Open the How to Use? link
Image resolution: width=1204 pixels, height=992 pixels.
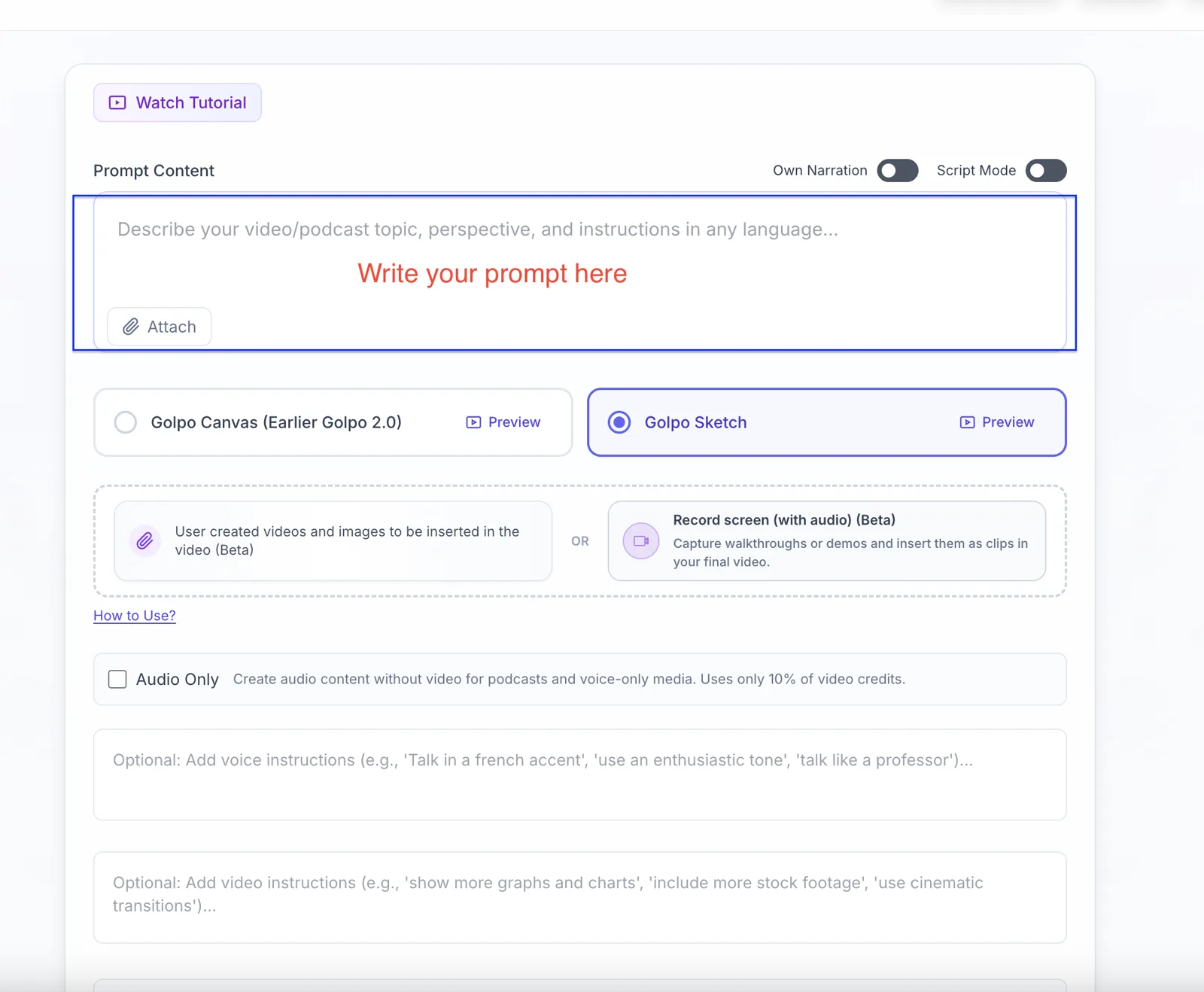pos(135,616)
